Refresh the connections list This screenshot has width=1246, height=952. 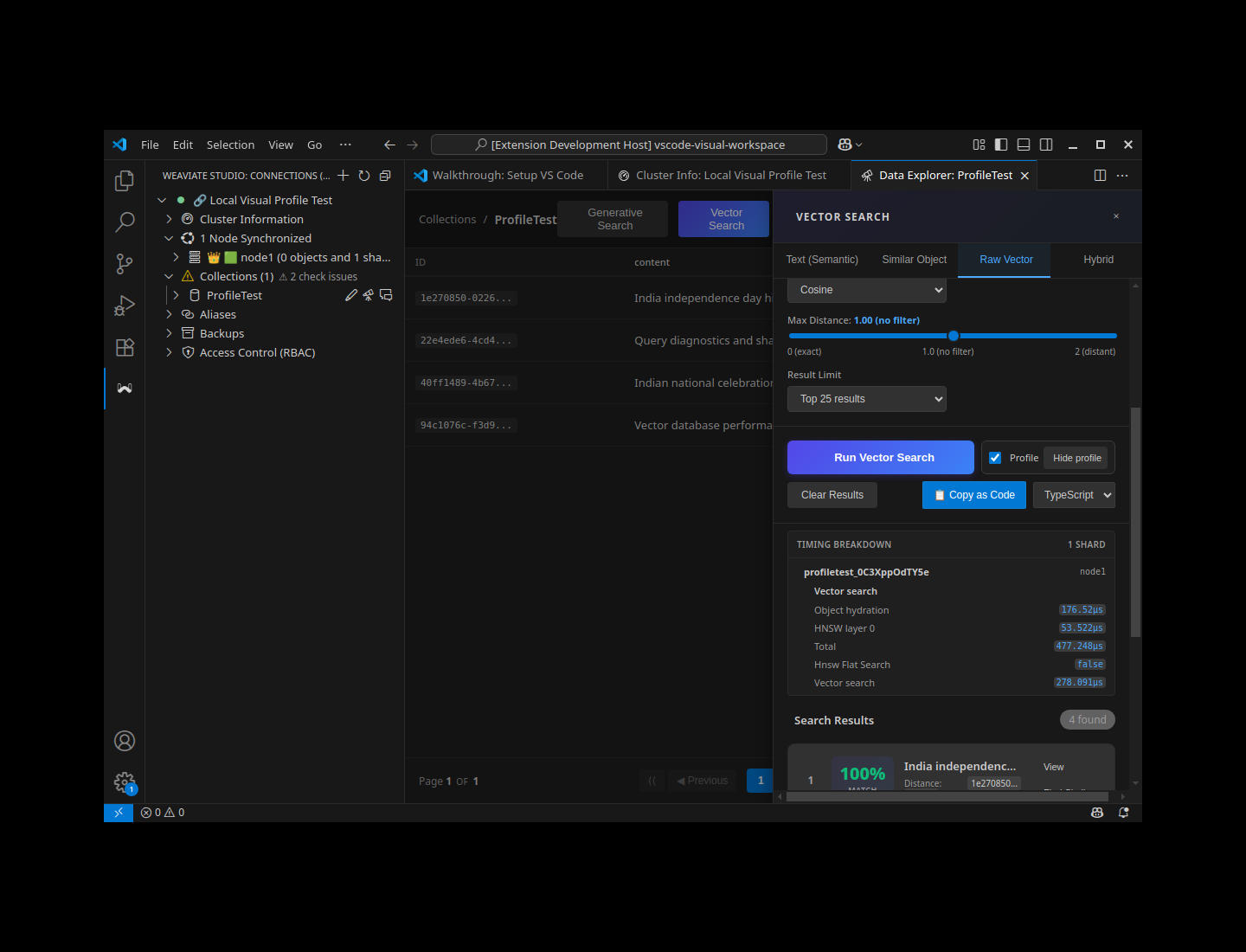pos(364,176)
